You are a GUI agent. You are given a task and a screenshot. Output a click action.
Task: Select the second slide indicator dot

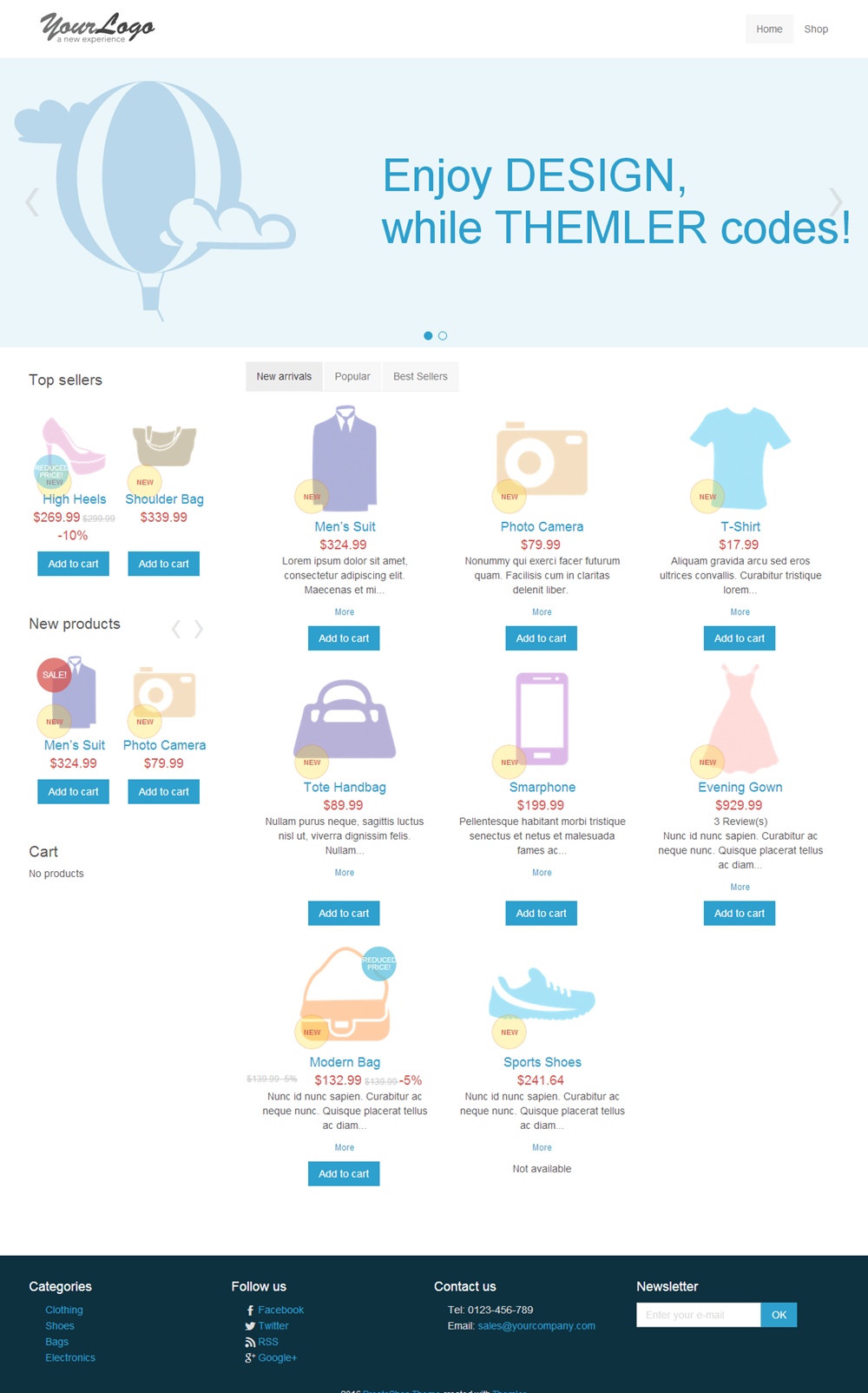[443, 335]
